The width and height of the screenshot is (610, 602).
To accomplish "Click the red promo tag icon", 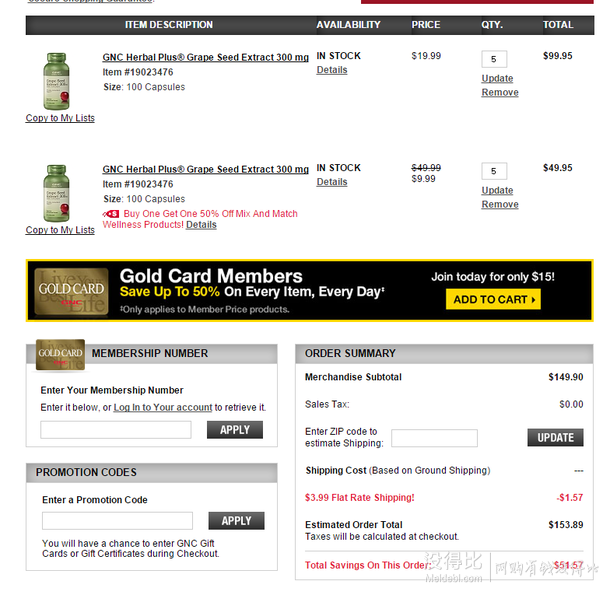I will pyautogui.click(x=111, y=214).
